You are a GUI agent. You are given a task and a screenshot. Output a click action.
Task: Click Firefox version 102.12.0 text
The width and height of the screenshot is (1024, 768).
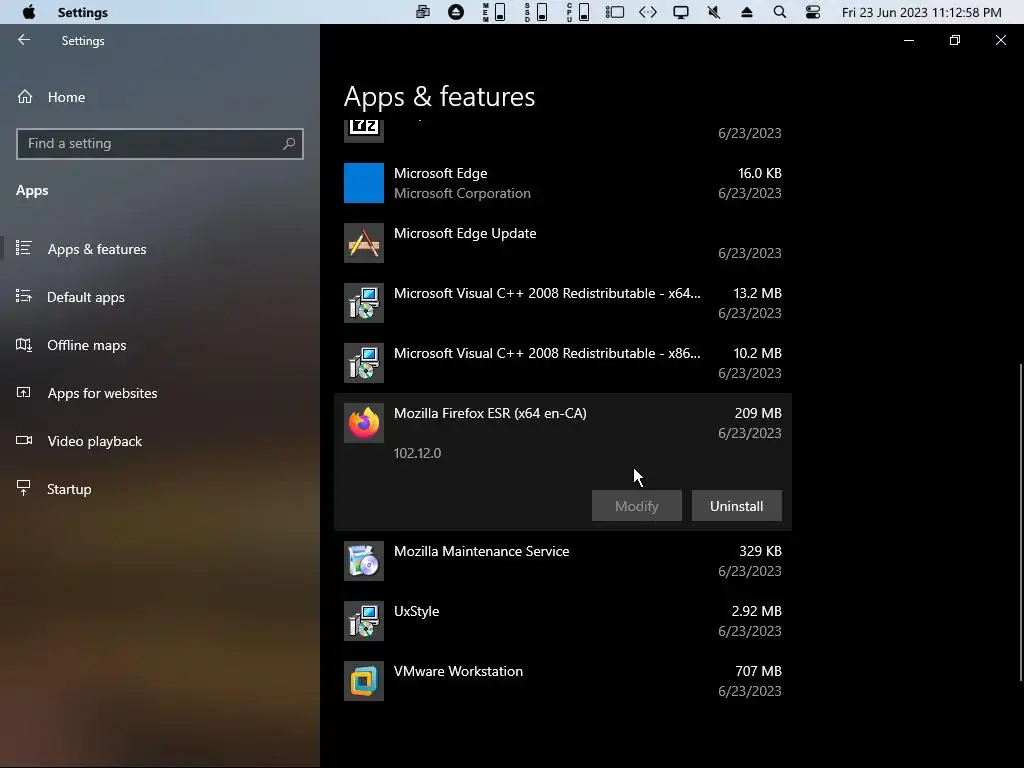pyautogui.click(x=417, y=453)
